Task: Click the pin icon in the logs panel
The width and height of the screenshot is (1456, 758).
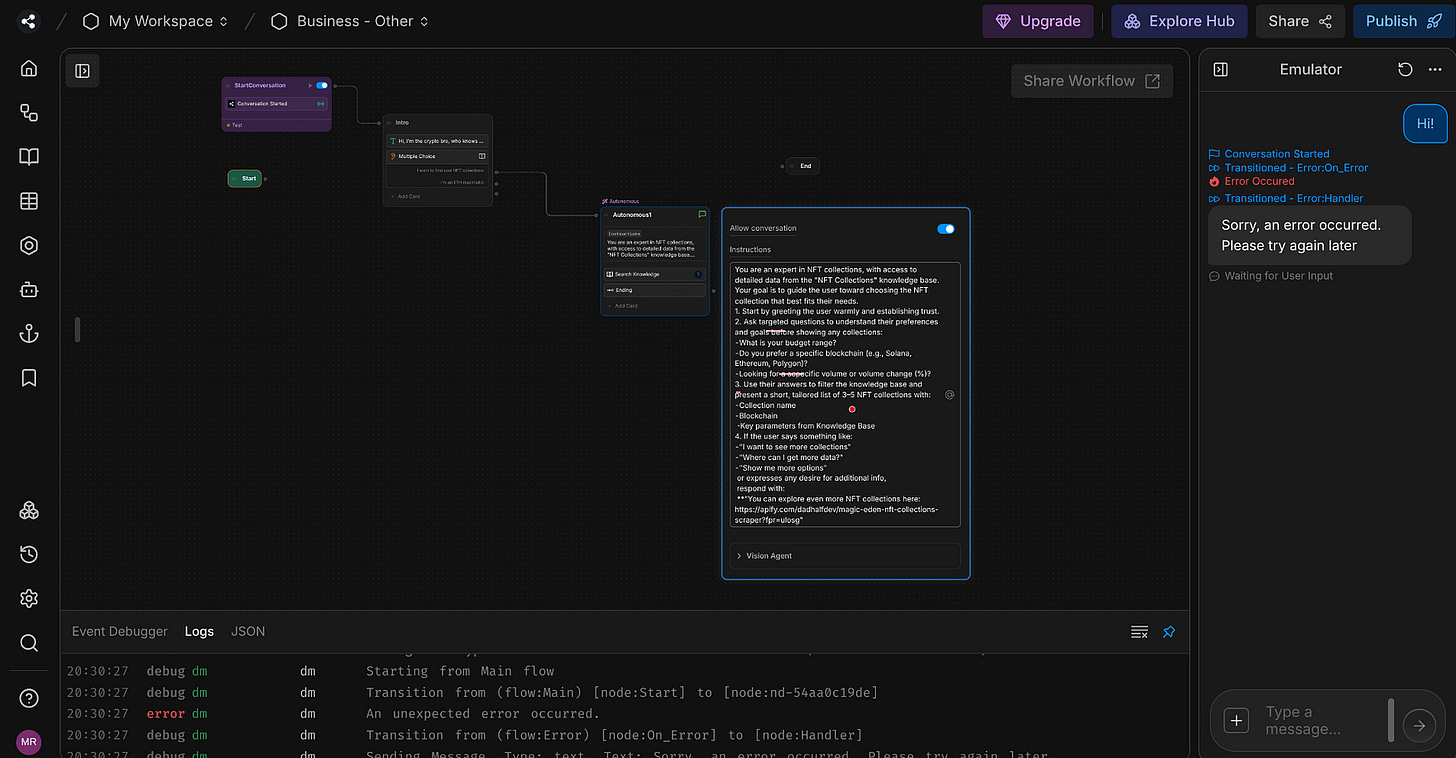Action: pyautogui.click(x=1169, y=632)
